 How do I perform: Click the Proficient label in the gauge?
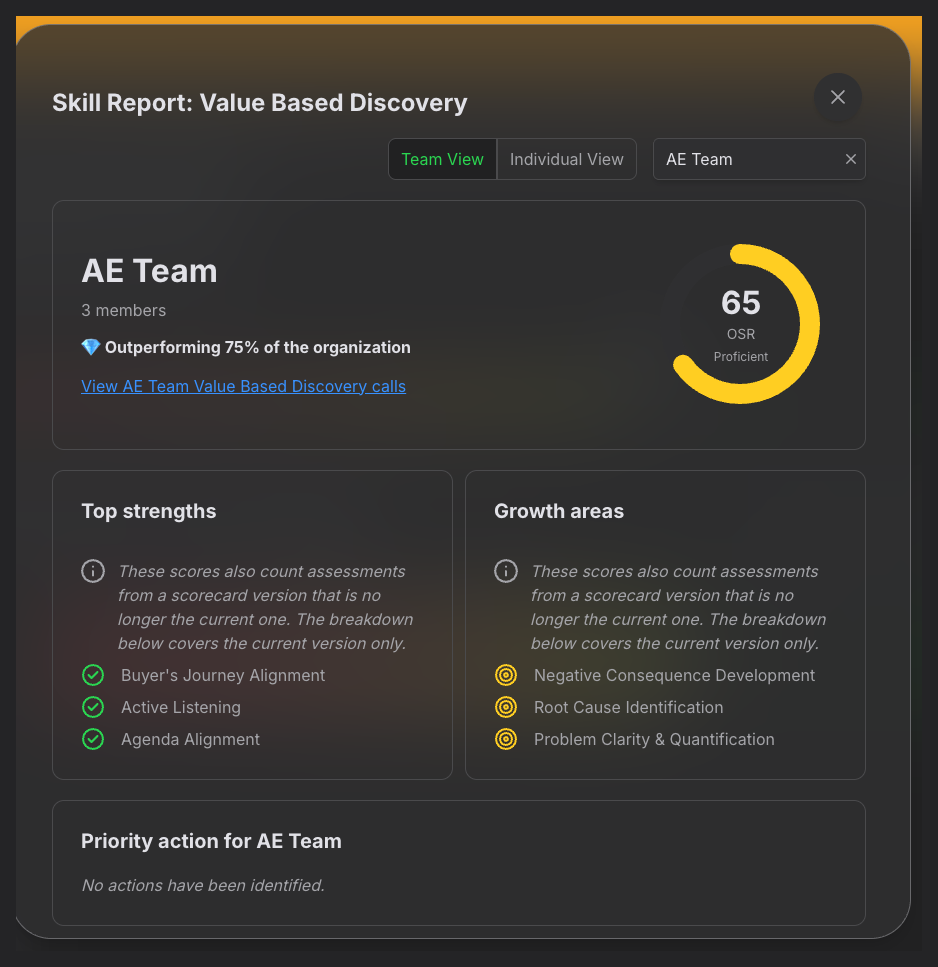[740, 356]
